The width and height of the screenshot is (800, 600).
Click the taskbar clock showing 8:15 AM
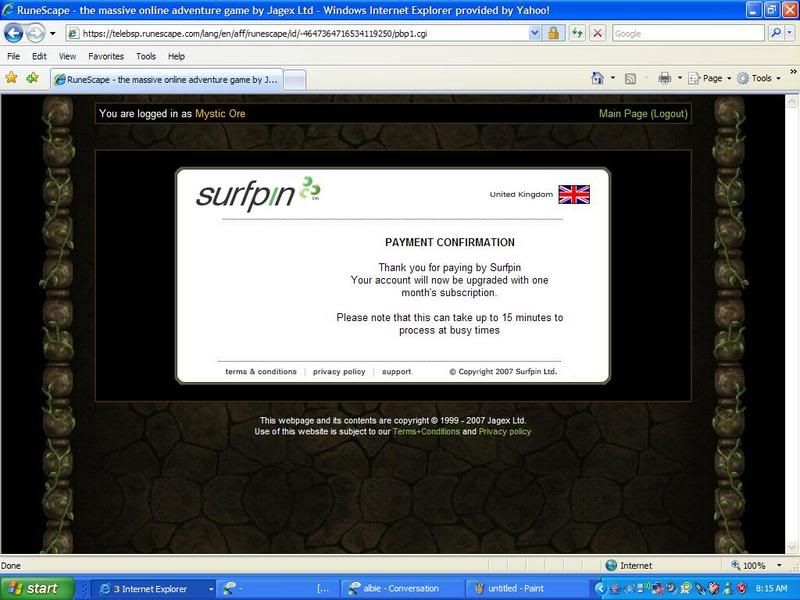click(771, 589)
